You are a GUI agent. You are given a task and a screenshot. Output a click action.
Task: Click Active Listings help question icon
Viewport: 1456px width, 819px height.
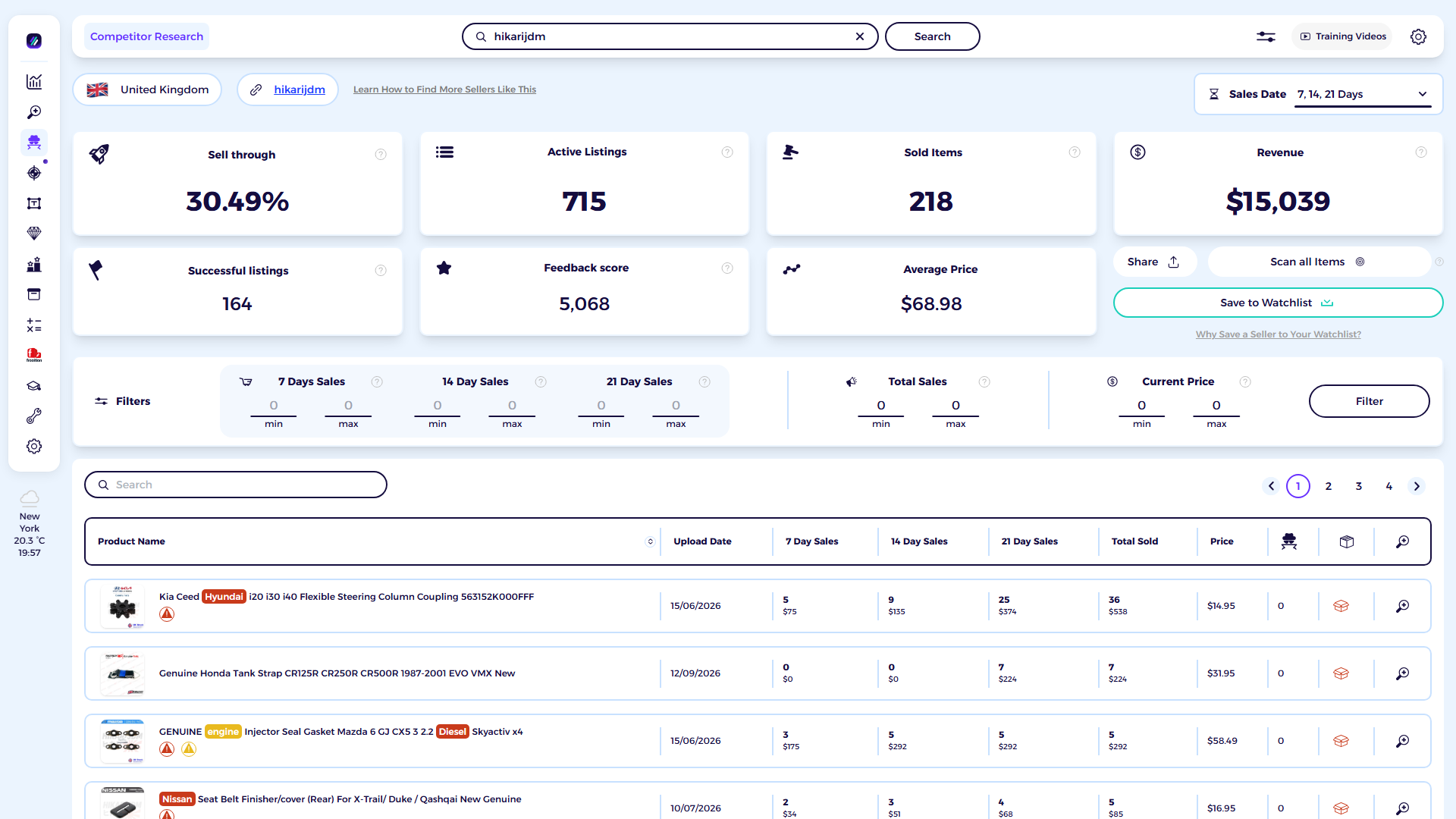[x=727, y=152]
